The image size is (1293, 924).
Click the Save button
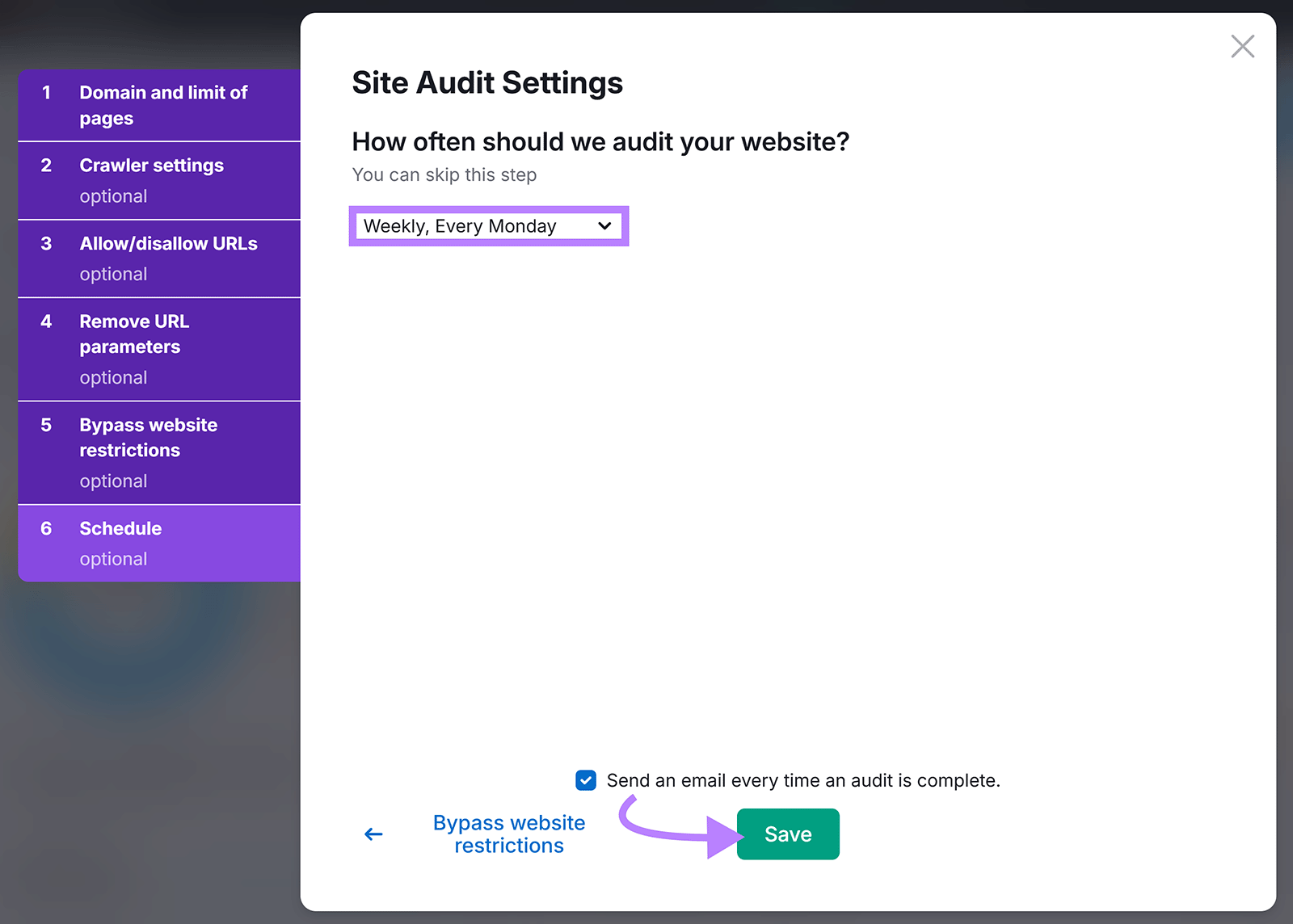[x=787, y=834]
